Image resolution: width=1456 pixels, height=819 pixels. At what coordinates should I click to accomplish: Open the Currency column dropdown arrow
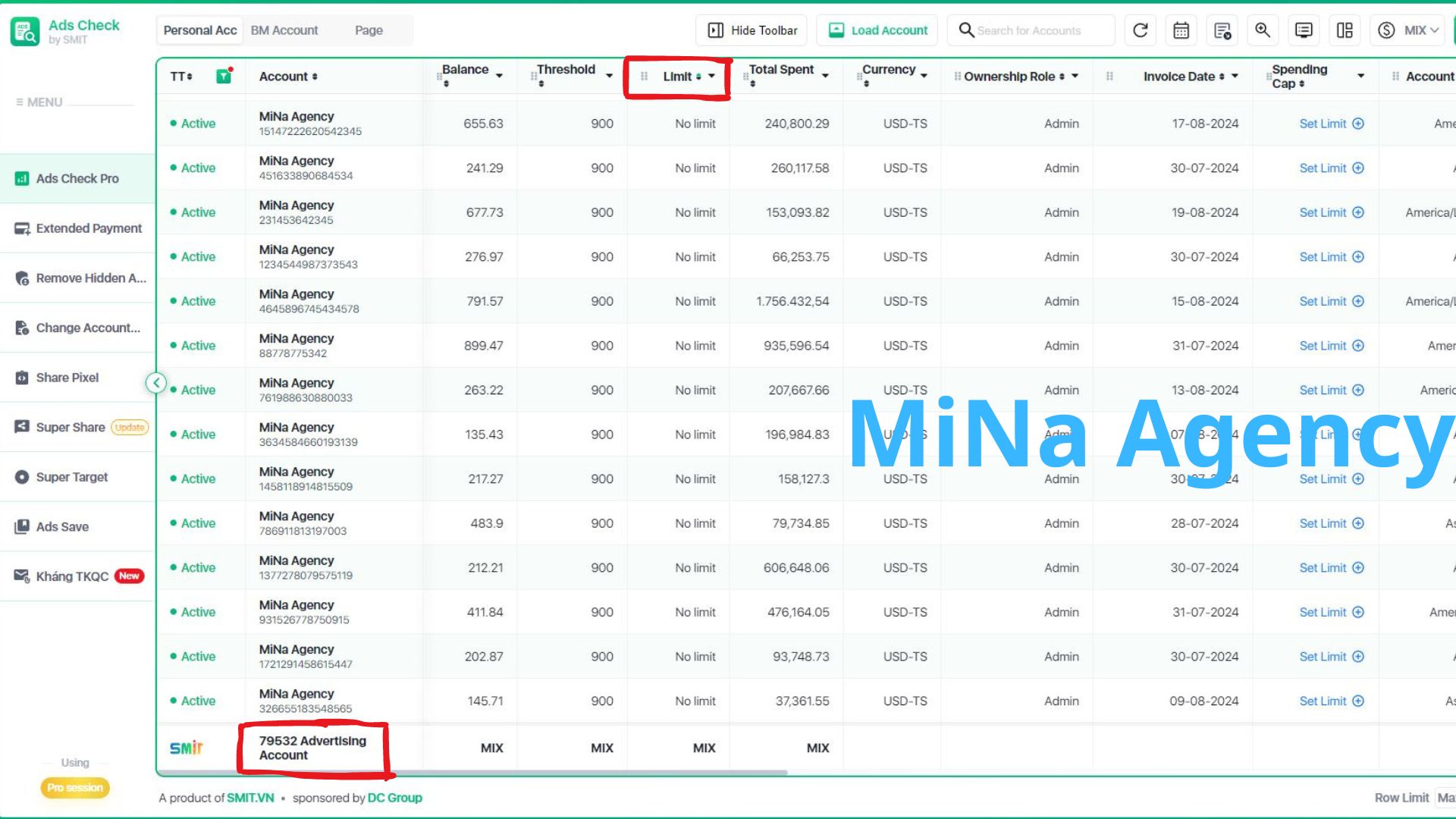pyautogui.click(x=924, y=76)
